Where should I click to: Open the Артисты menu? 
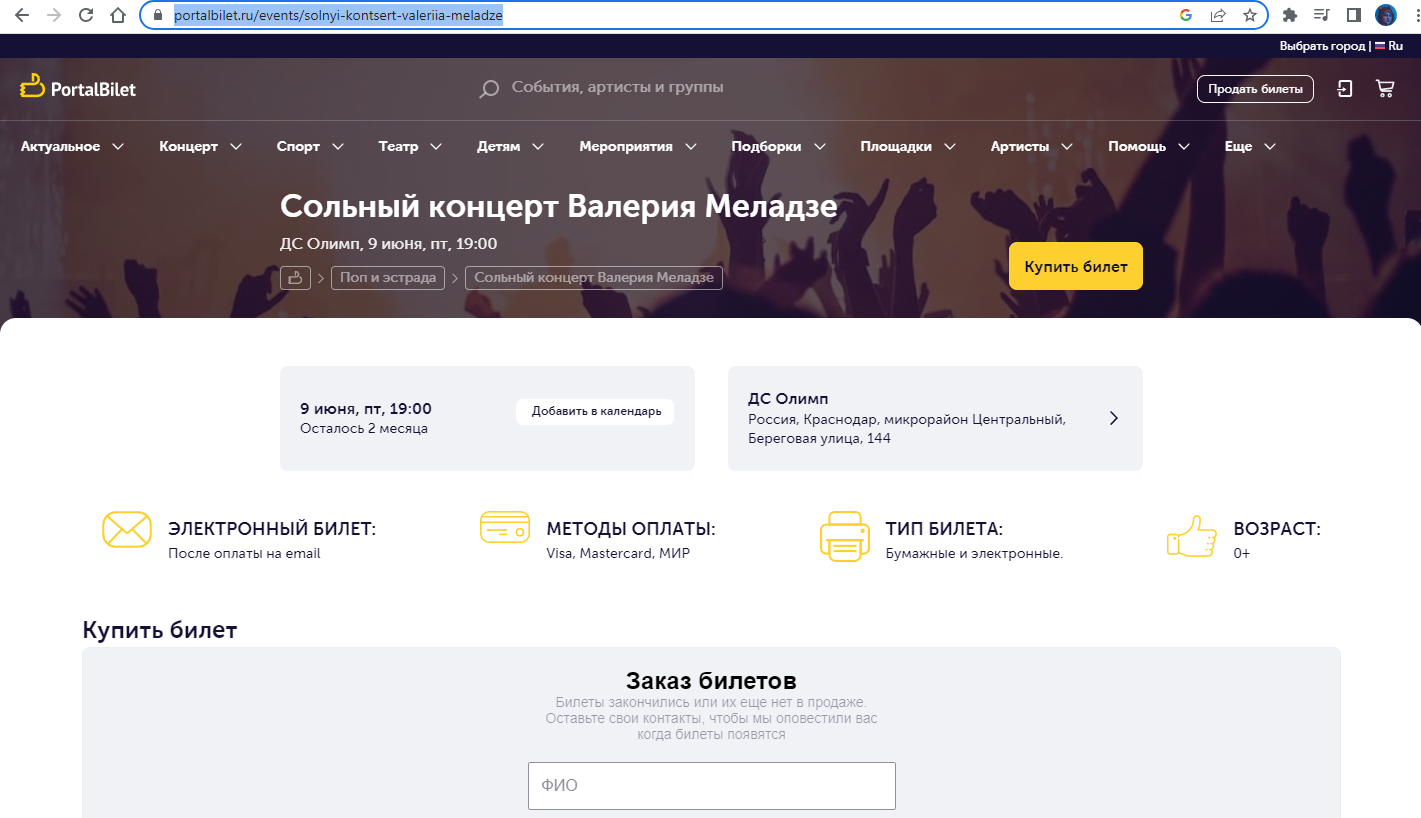pos(1032,147)
